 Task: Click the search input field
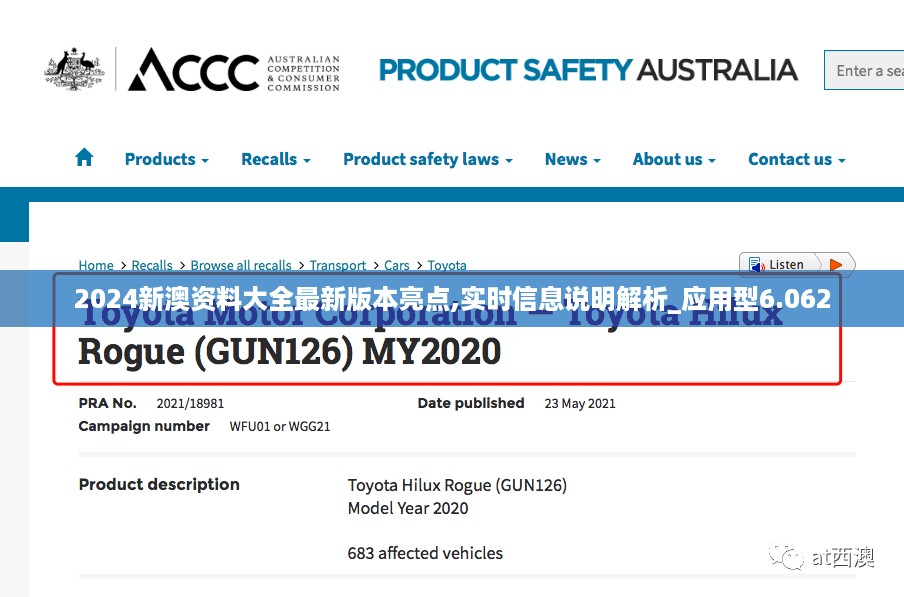click(x=866, y=70)
